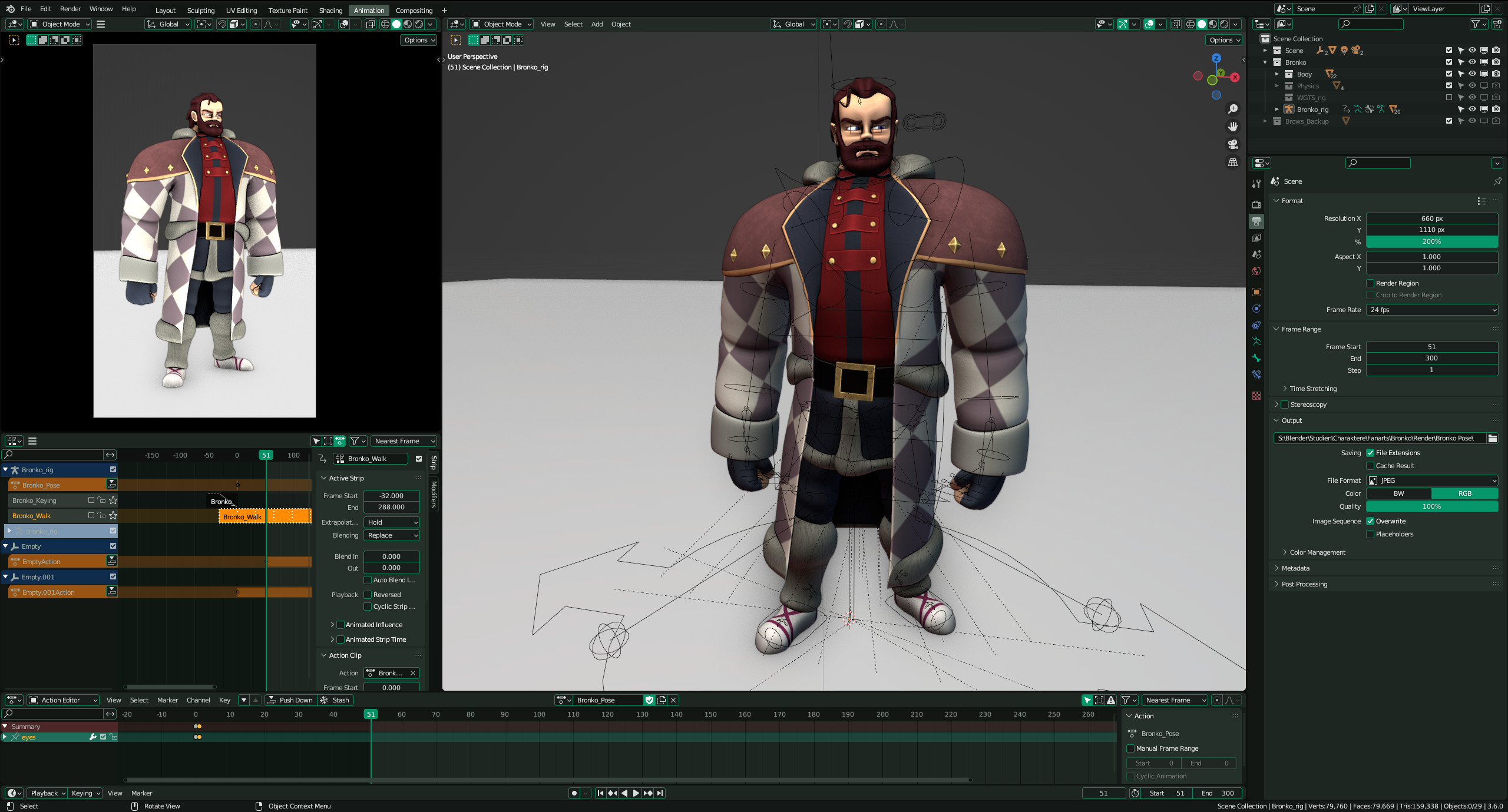Open the Physics properties tab
Viewport: 1508px width, 812px height.
[x=1256, y=309]
